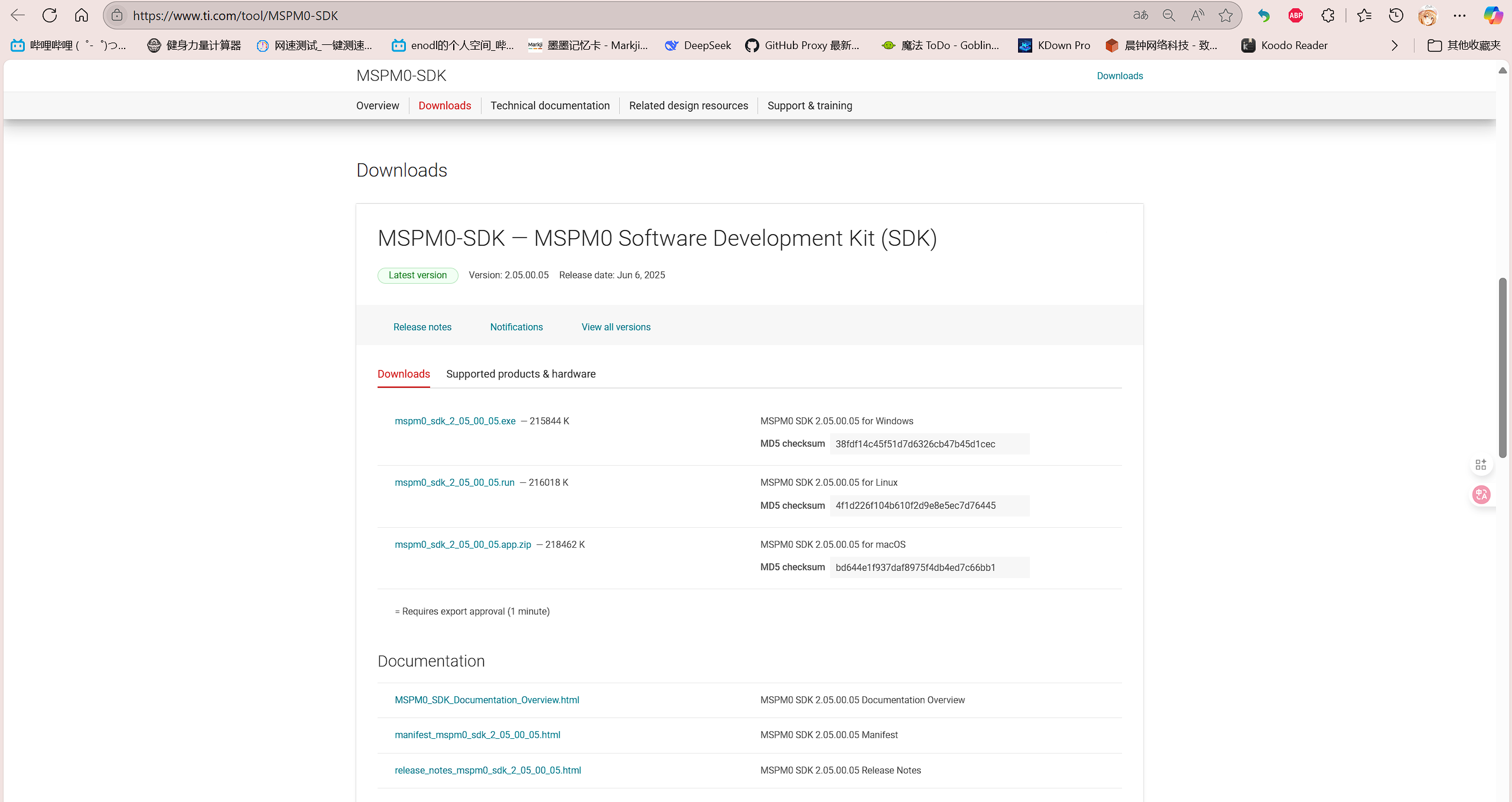The height and width of the screenshot is (802, 1512).
Task: Click the home icon in the toolbar
Action: pos(82,15)
